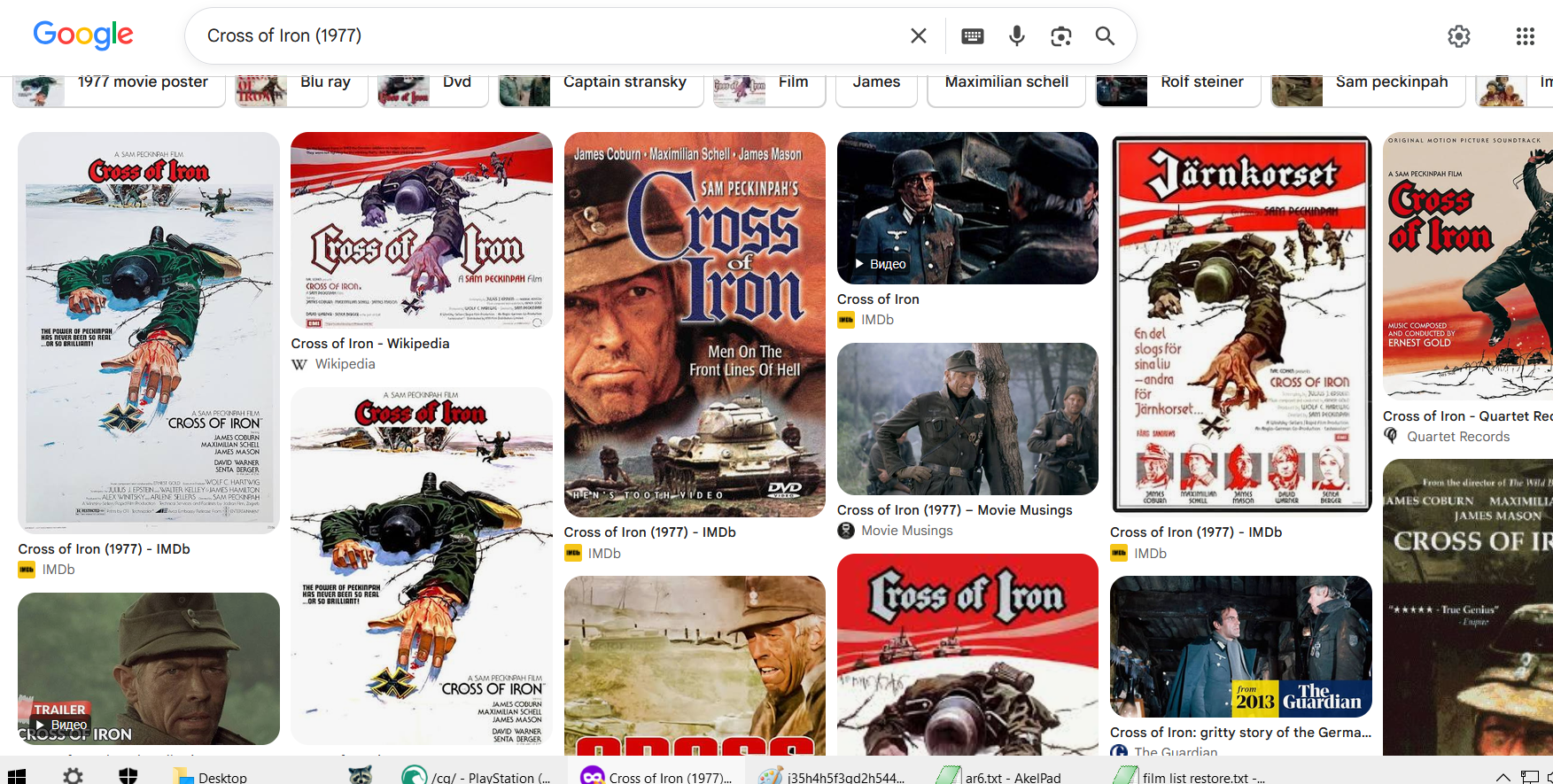Show hidden system tray icons

pos(1503,777)
